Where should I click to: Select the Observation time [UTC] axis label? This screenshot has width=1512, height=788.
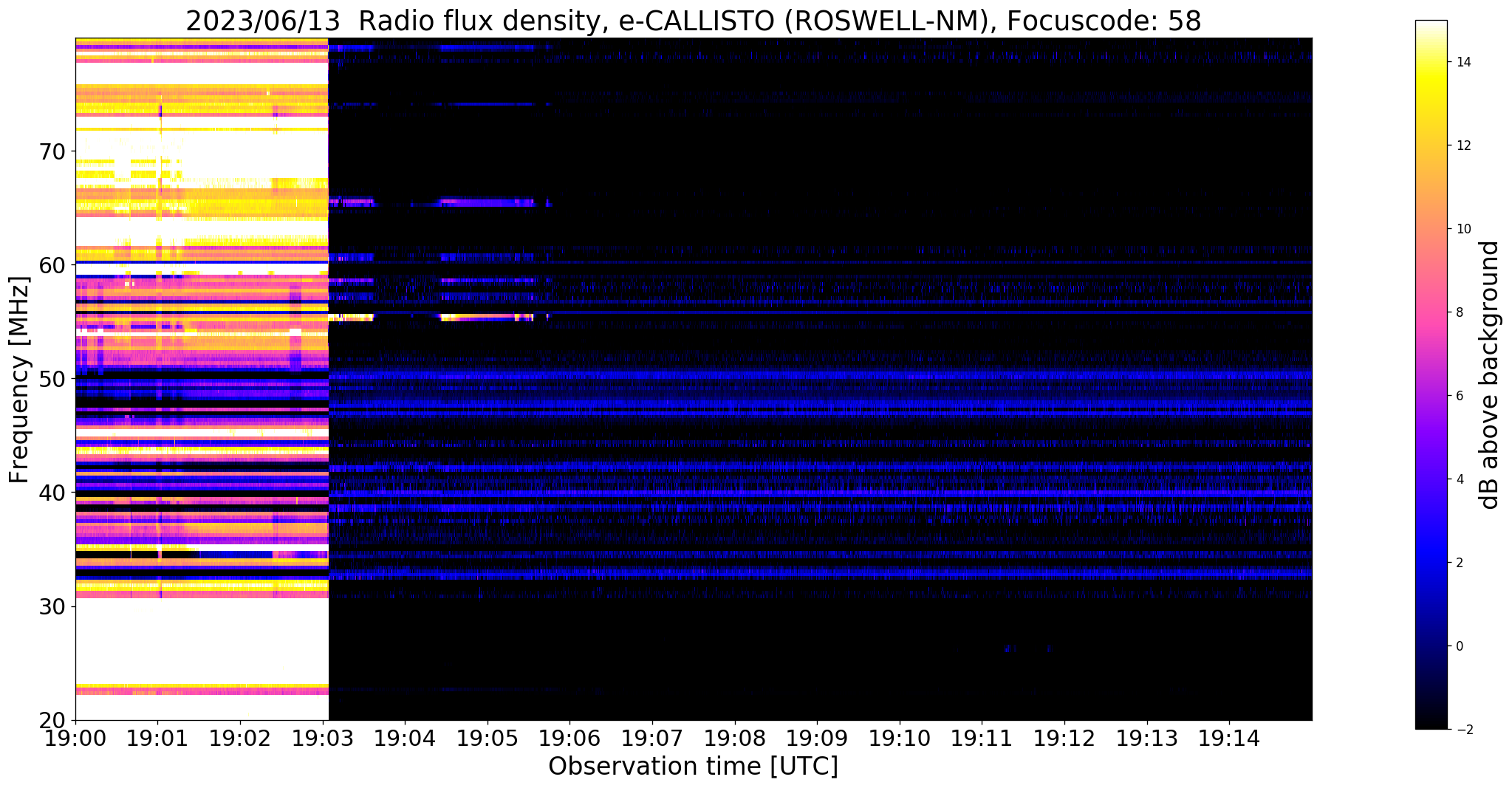pyautogui.click(x=693, y=766)
